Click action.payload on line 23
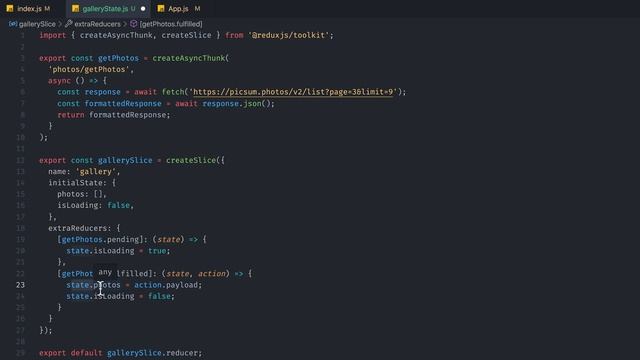 click(166, 285)
